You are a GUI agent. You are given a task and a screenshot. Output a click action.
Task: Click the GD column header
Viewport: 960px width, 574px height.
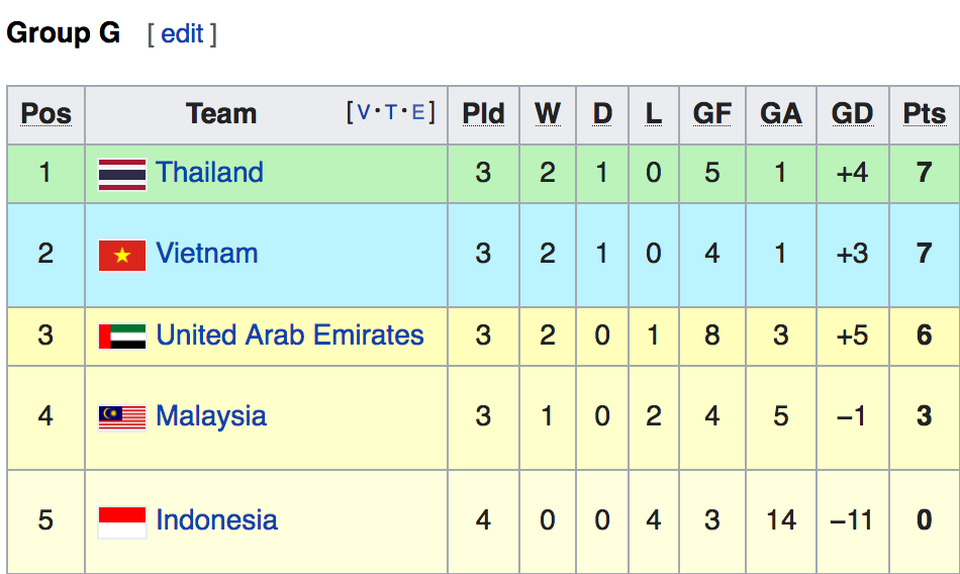point(852,114)
